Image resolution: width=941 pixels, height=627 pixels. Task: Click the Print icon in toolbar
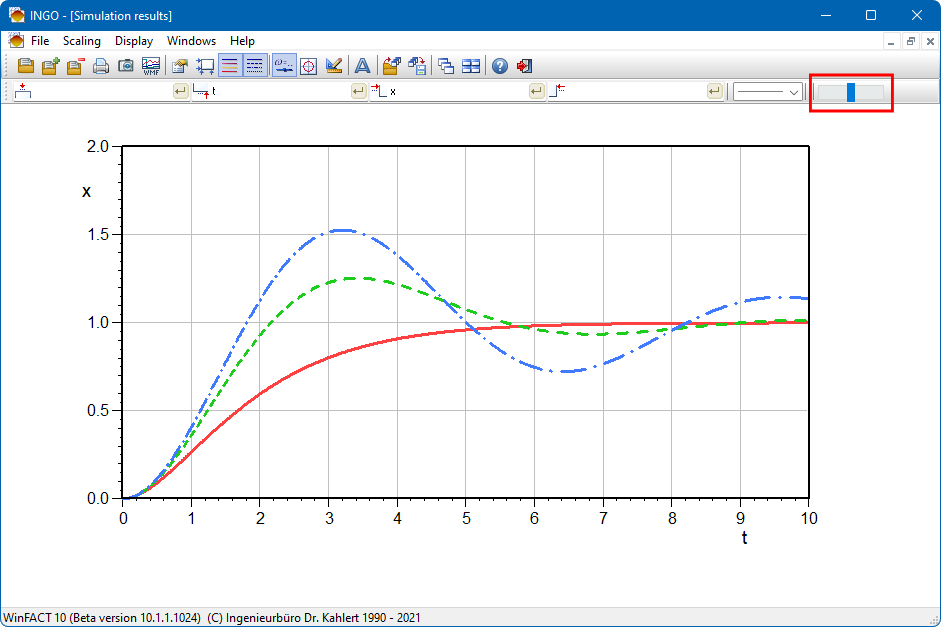pyautogui.click(x=101, y=67)
